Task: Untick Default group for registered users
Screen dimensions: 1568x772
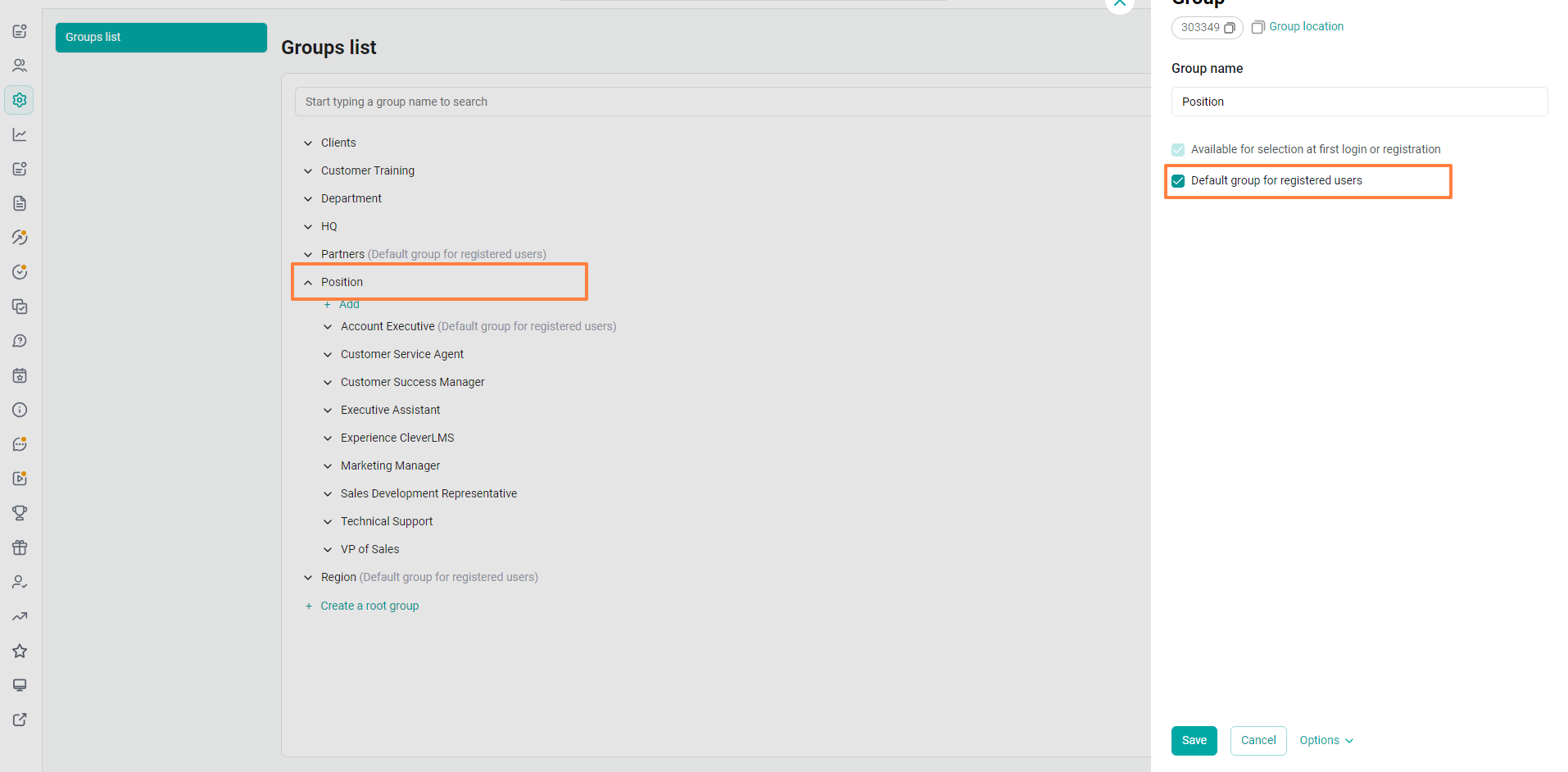Action: tap(1178, 181)
